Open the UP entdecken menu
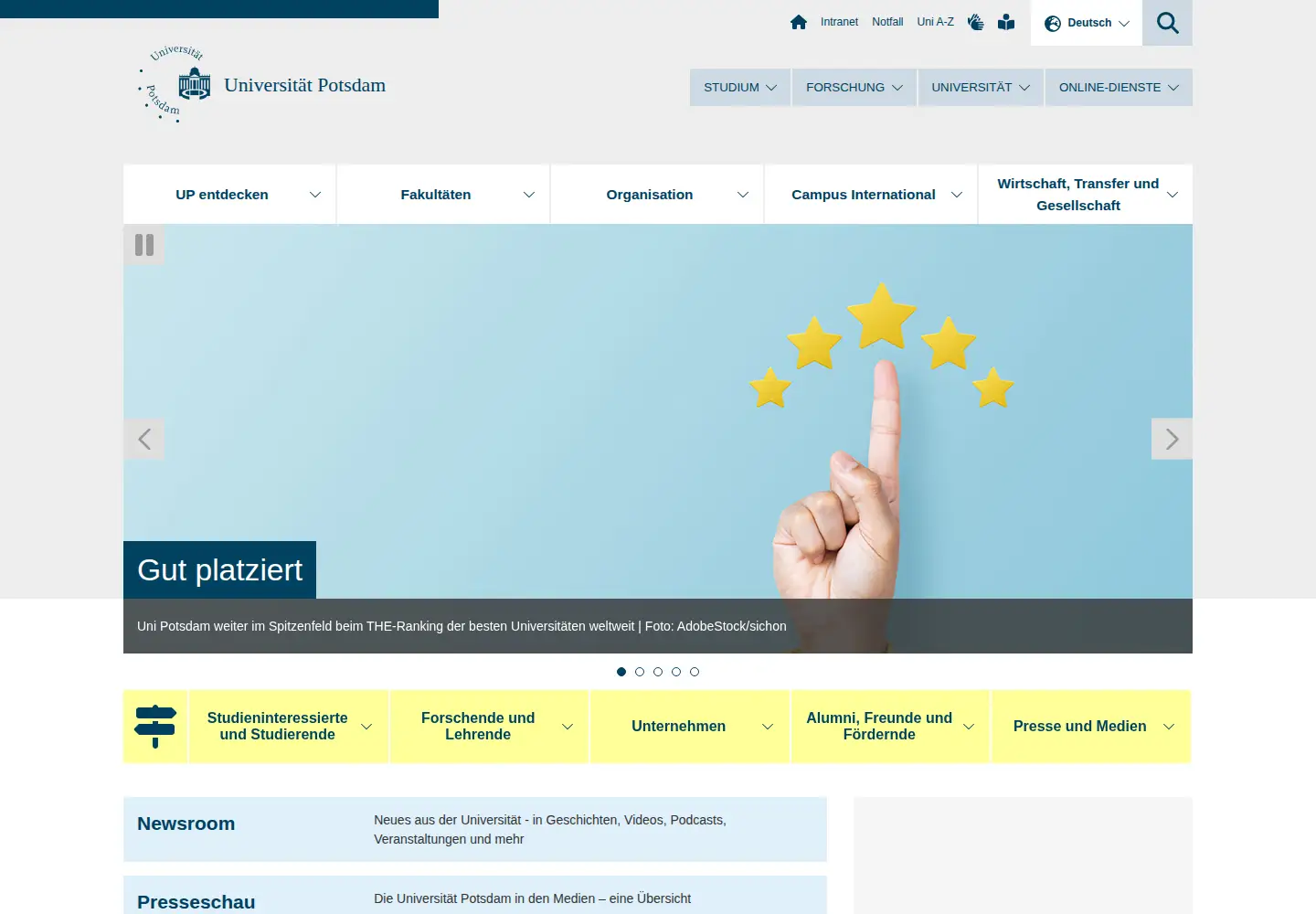The height and width of the screenshot is (914, 1316). tap(229, 195)
